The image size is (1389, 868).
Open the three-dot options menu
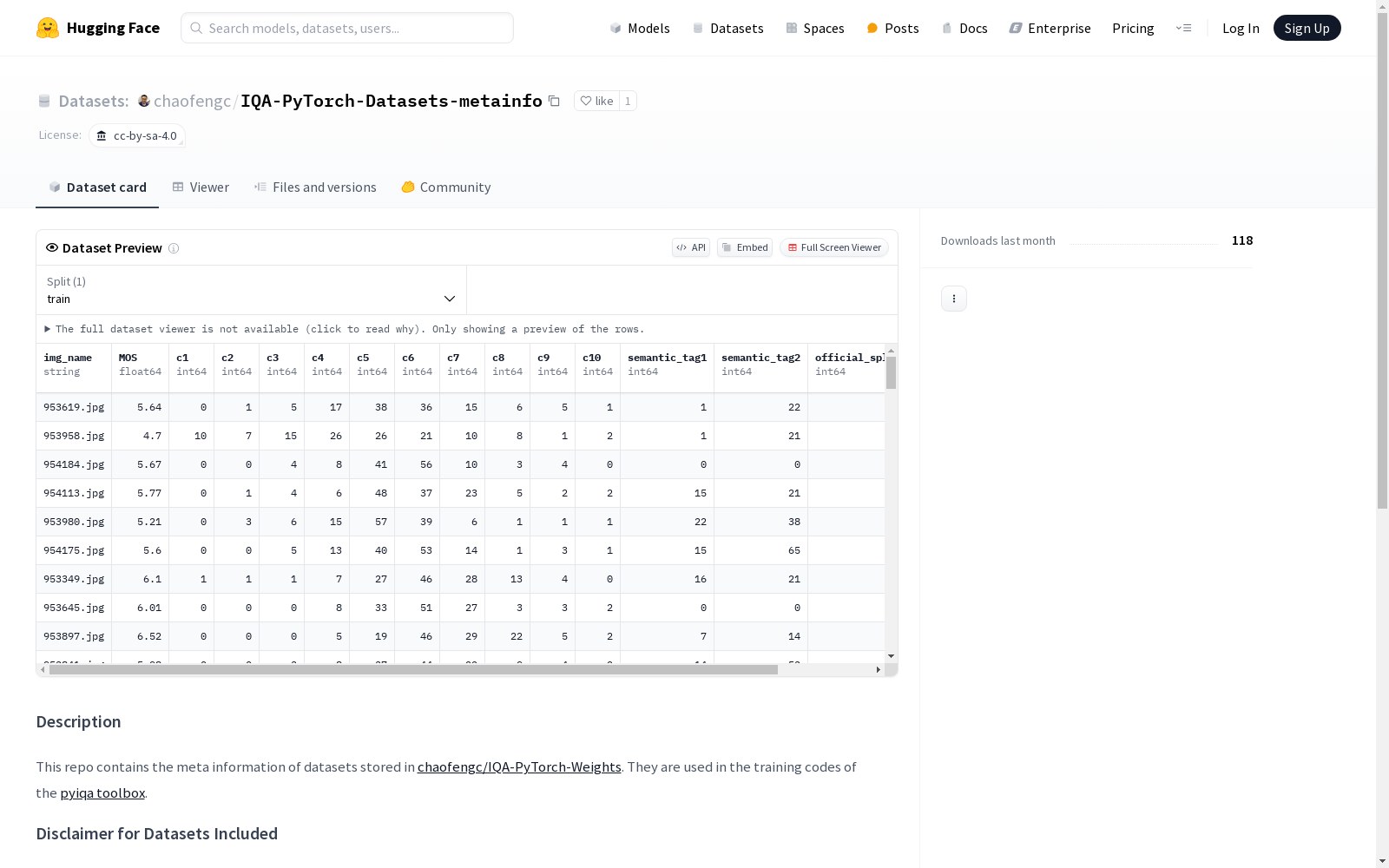(x=954, y=299)
